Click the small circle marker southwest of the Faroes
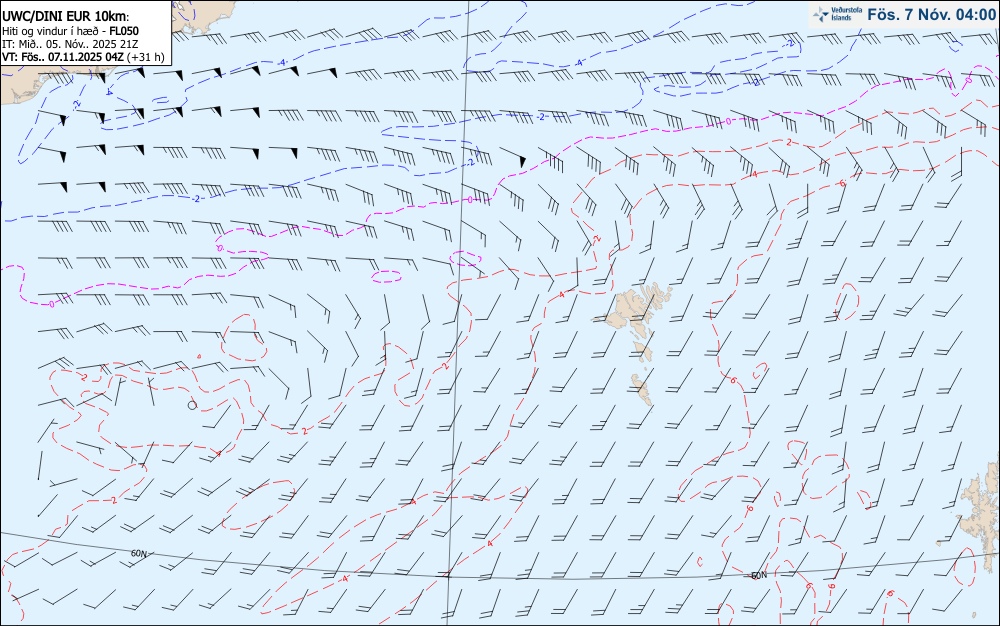The width and height of the screenshot is (1000, 626). [x=192, y=405]
